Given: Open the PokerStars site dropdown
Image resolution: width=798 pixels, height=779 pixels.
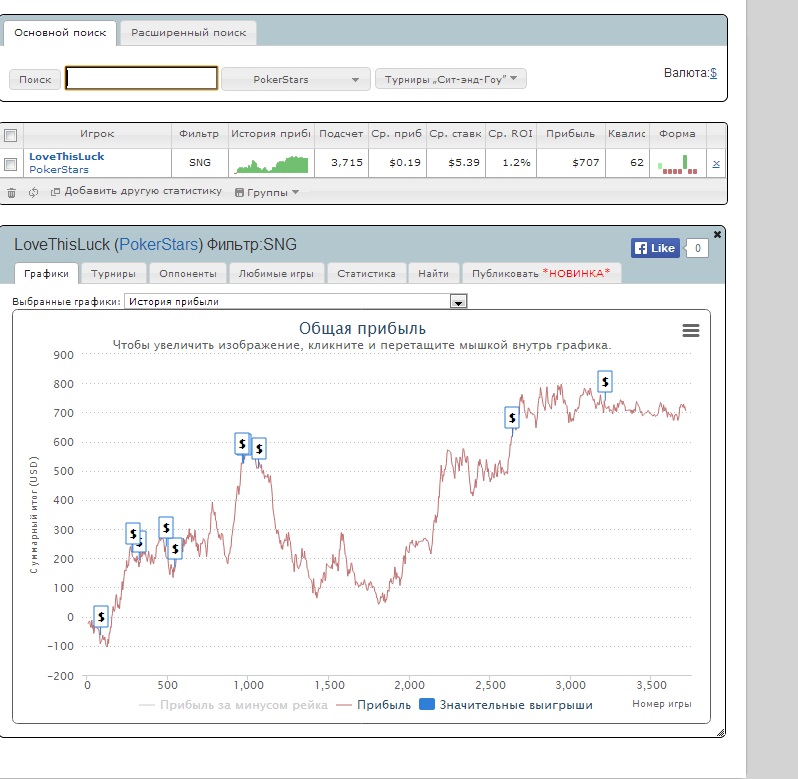Looking at the screenshot, I should (296, 79).
